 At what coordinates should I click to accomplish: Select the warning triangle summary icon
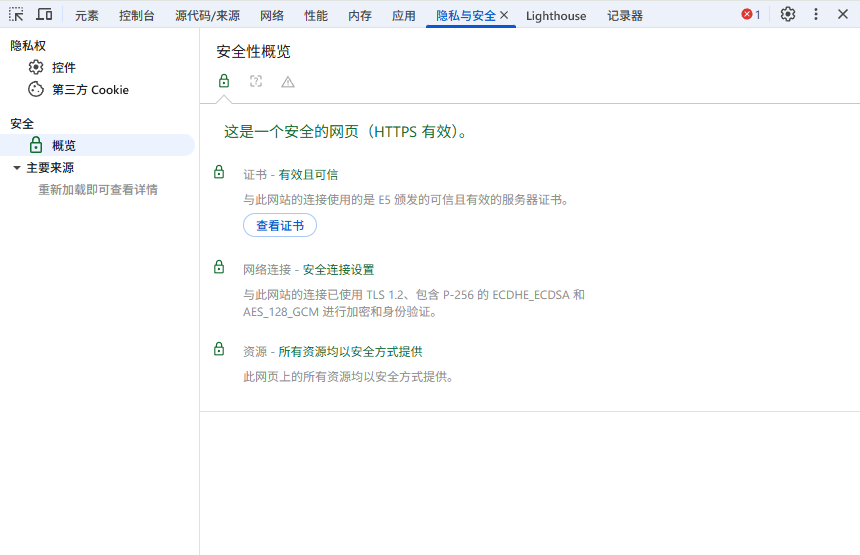(288, 82)
